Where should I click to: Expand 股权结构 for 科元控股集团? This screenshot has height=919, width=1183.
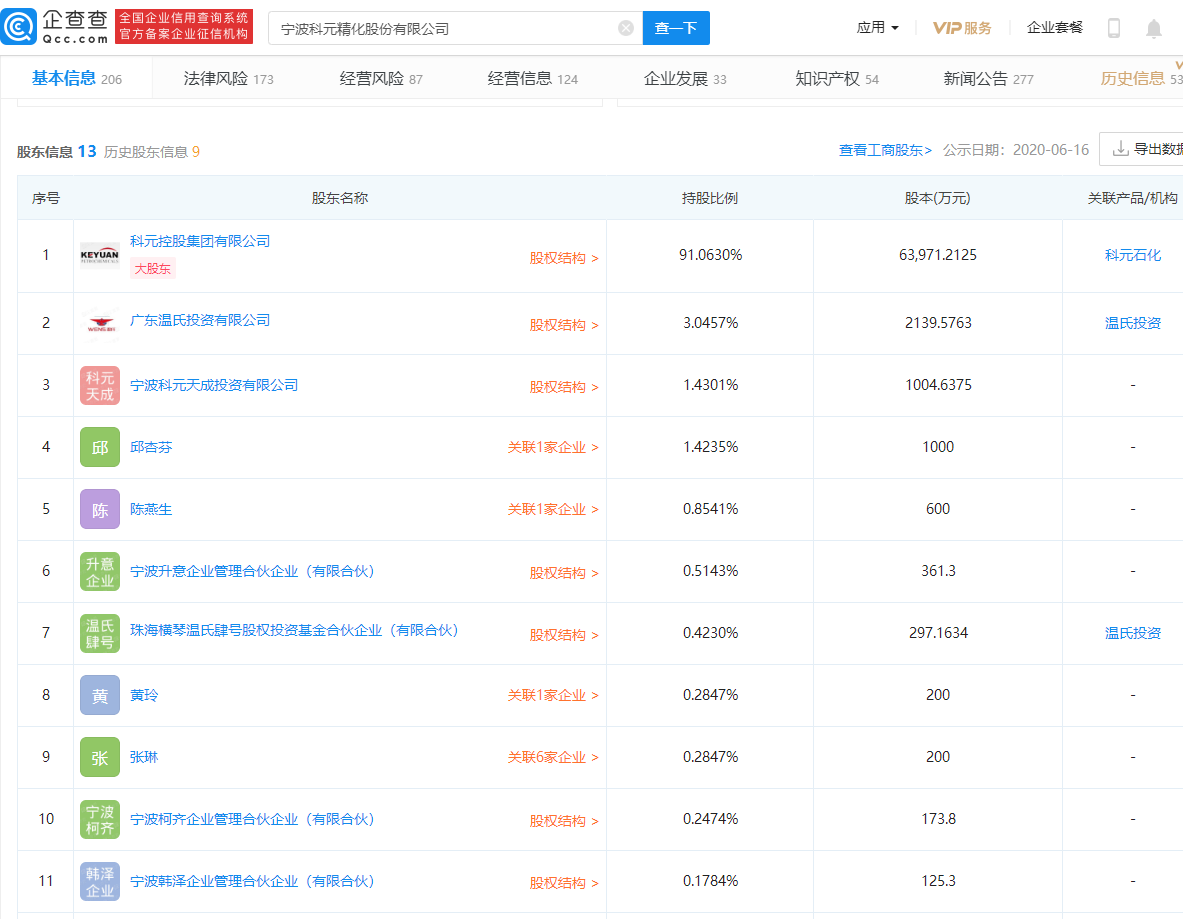(564, 258)
